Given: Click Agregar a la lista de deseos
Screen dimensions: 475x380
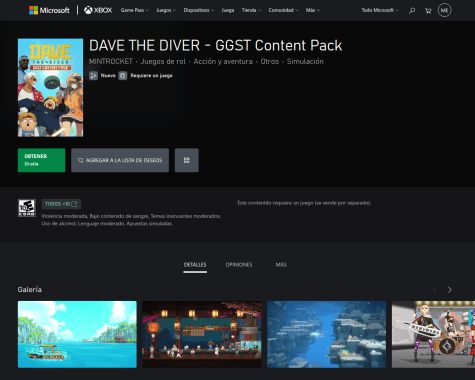Looking at the screenshot, I should [x=120, y=160].
